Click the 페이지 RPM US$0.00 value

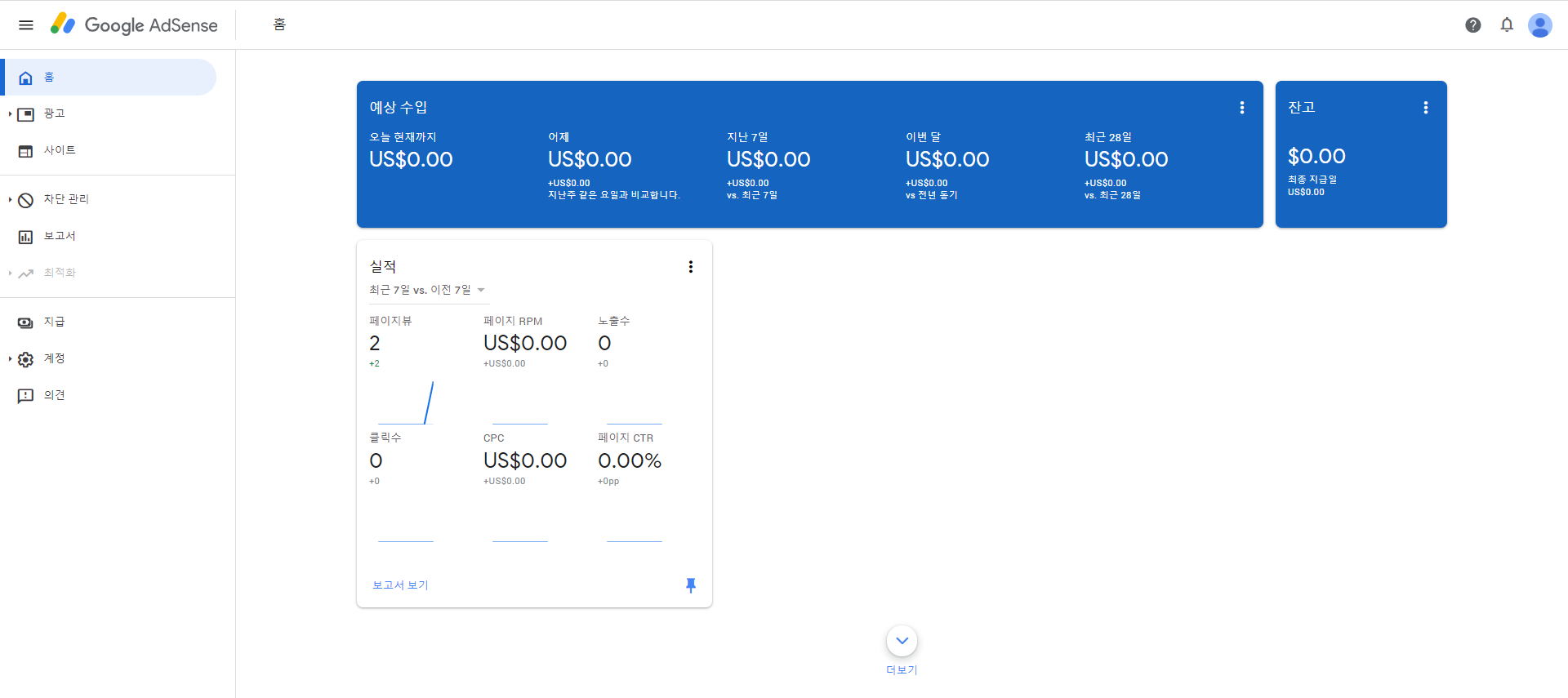pyautogui.click(x=525, y=343)
